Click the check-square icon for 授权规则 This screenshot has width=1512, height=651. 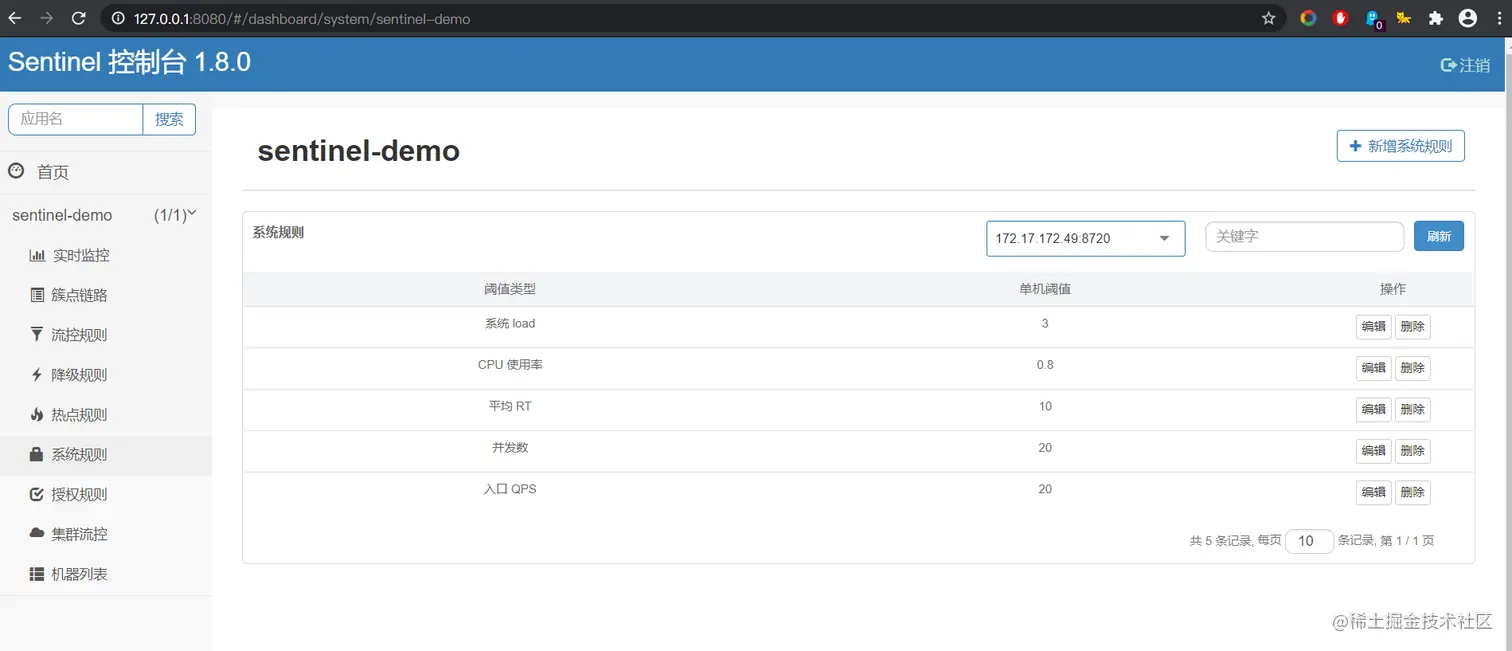37,494
